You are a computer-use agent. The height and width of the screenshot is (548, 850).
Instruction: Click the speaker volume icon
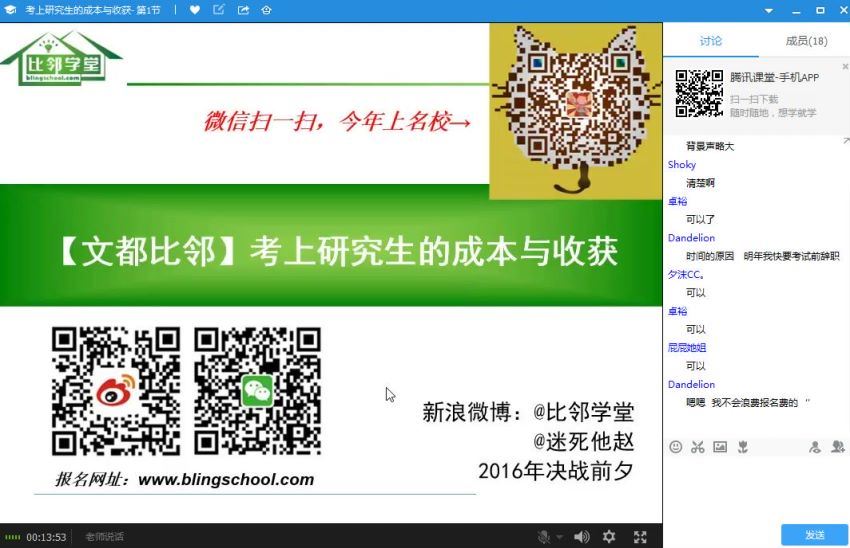(x=582, y=537)
